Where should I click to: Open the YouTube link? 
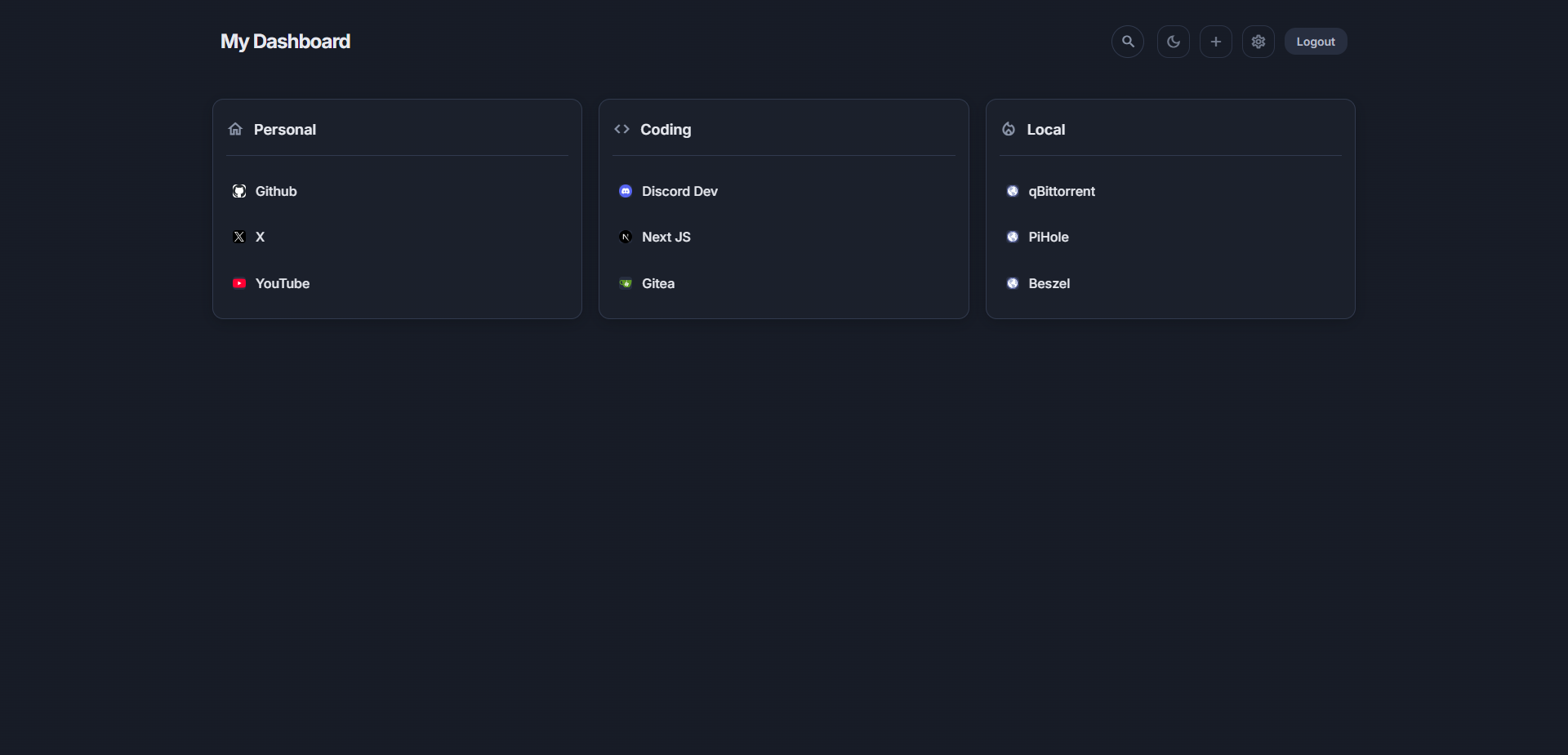pyautogui.click(x=283, y=283)
